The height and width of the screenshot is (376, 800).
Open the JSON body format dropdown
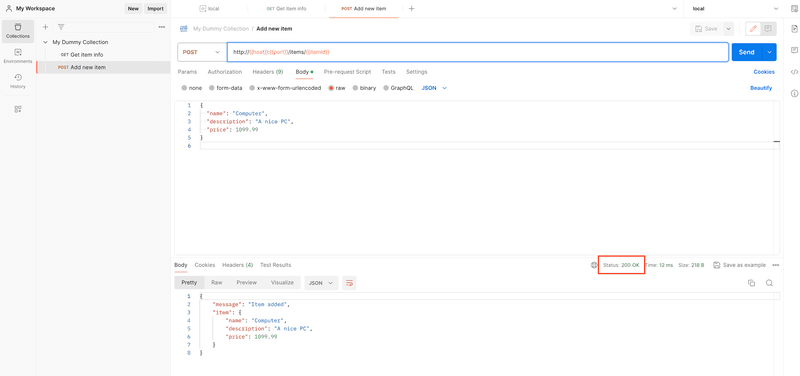click(434, 88)
